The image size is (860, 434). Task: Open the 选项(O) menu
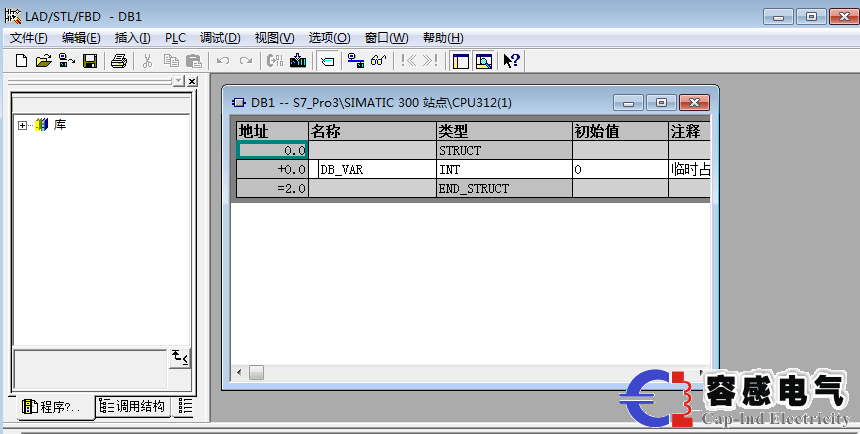[329, 38]
